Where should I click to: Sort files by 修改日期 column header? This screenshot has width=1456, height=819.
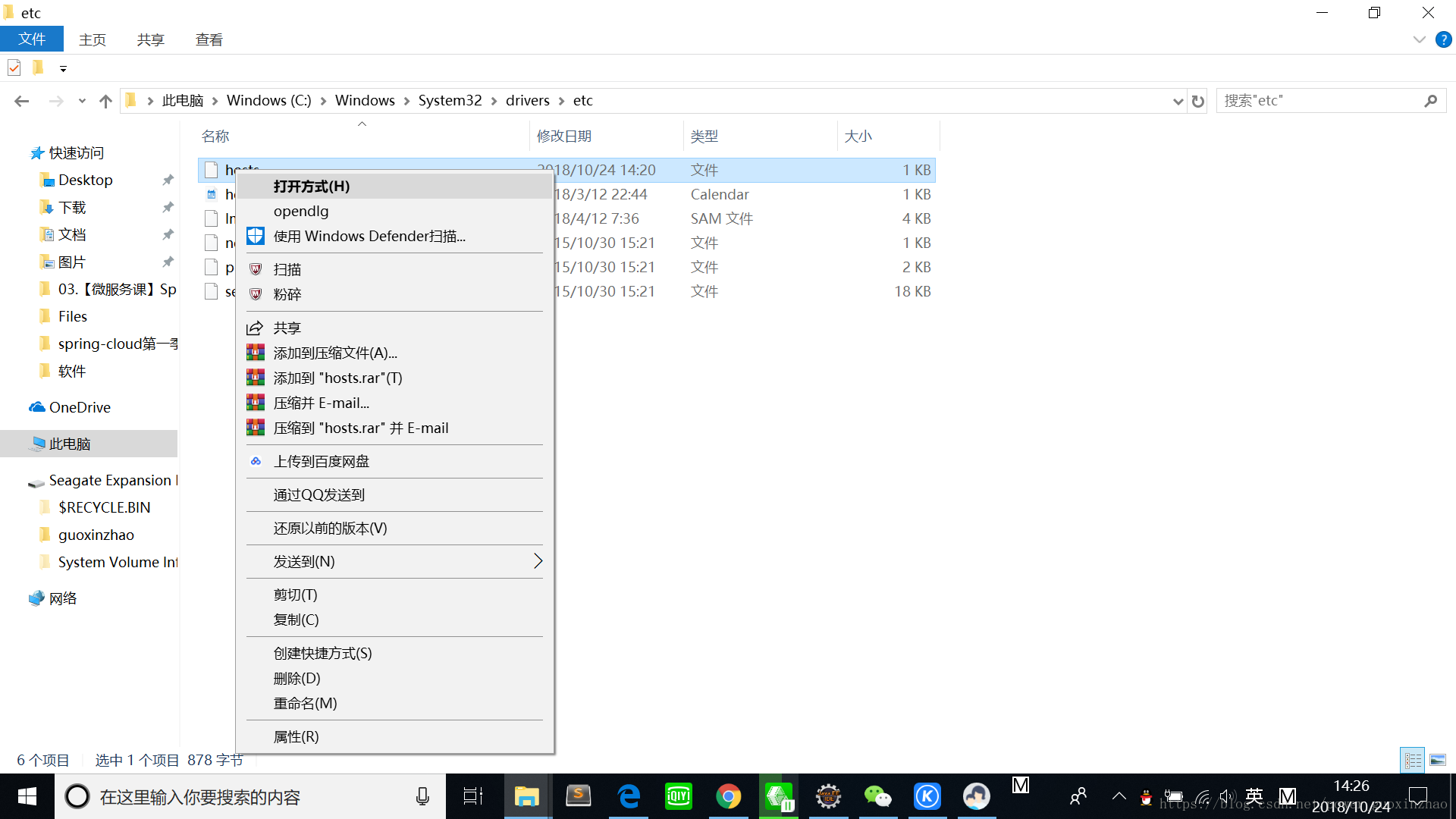click(x=607, y=136)
